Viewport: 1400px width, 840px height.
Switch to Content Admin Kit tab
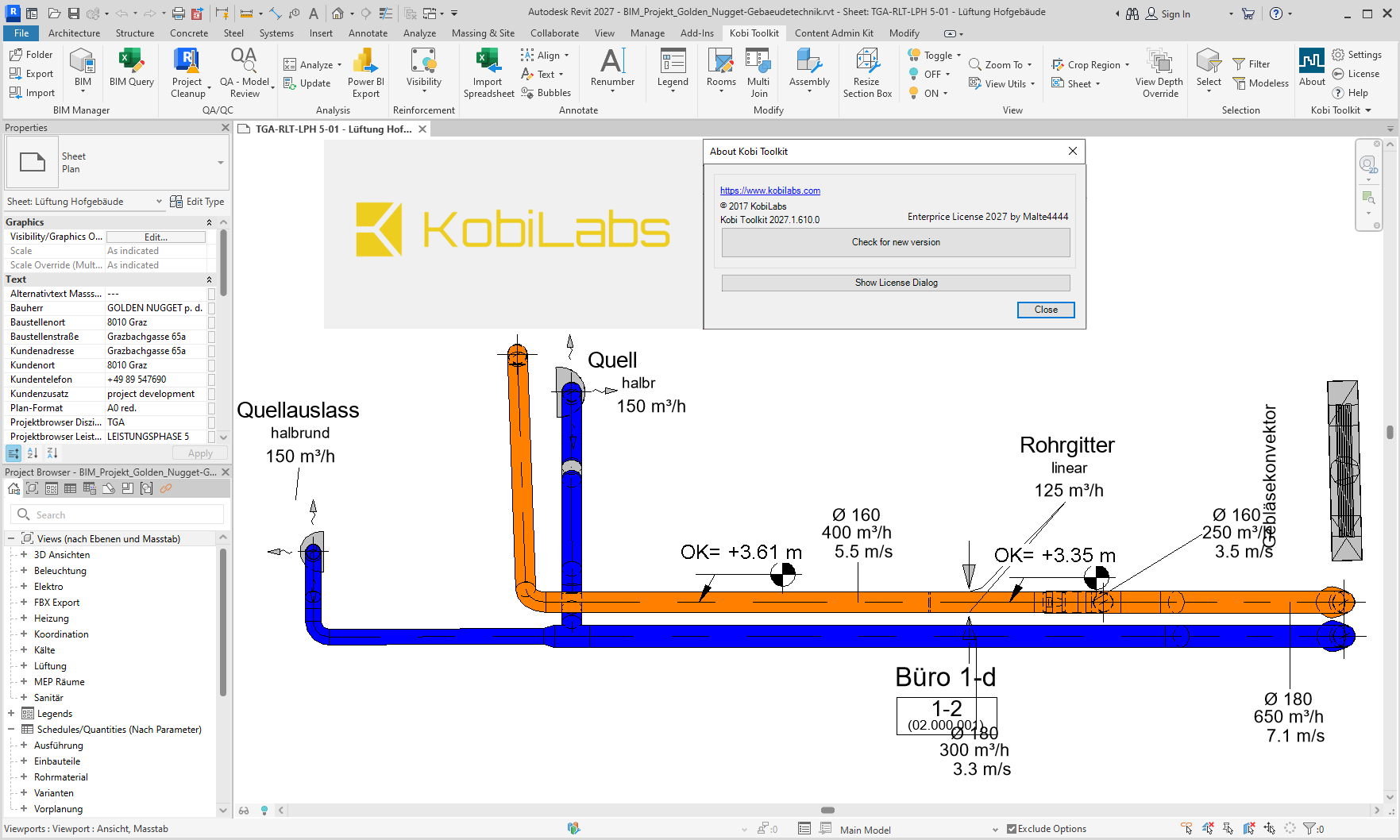tap(834, 33)
